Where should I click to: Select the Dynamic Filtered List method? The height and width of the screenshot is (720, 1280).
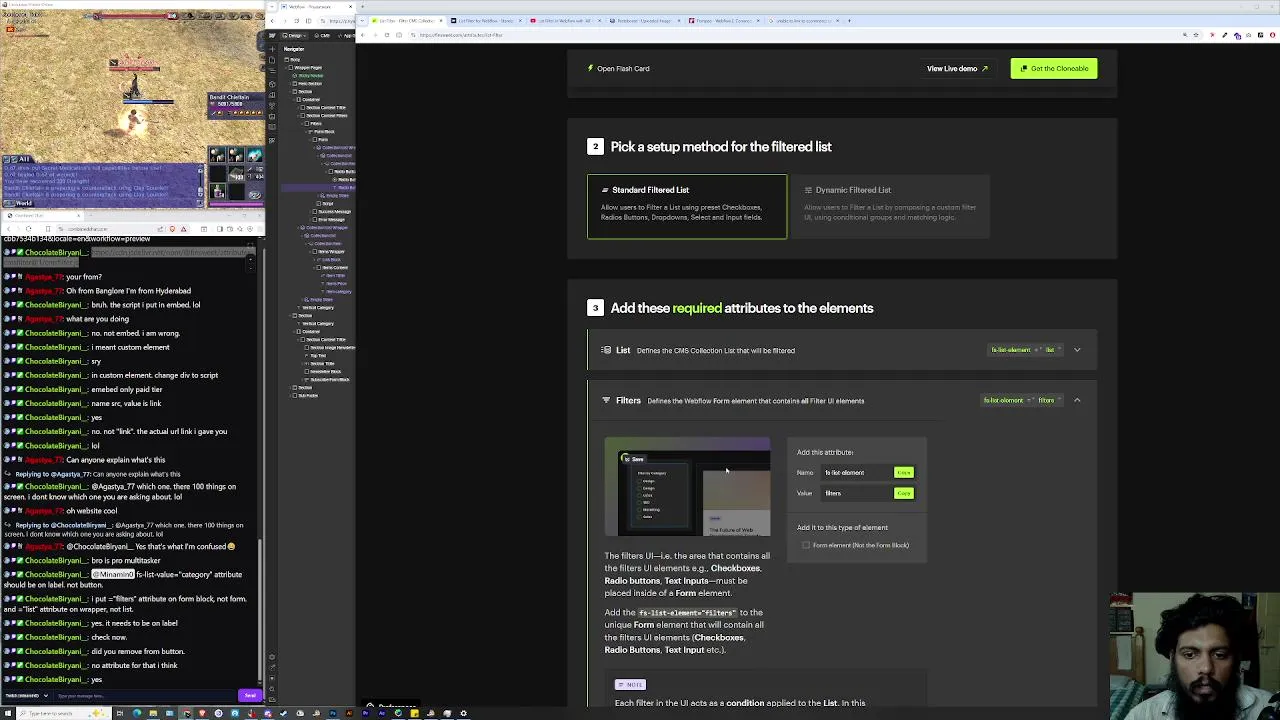pos(890,206)
